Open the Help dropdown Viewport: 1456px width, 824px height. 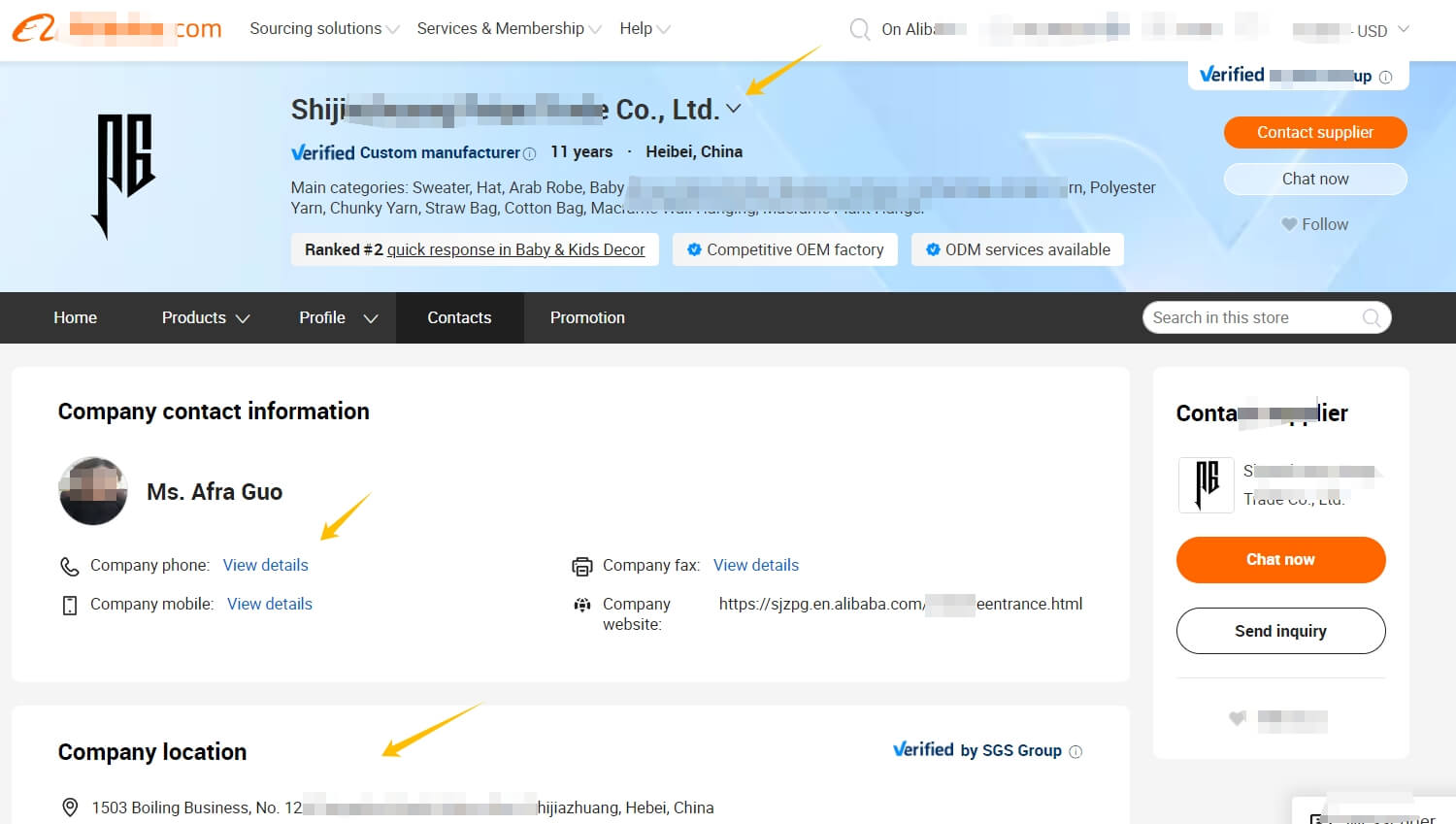pos(645,29)
